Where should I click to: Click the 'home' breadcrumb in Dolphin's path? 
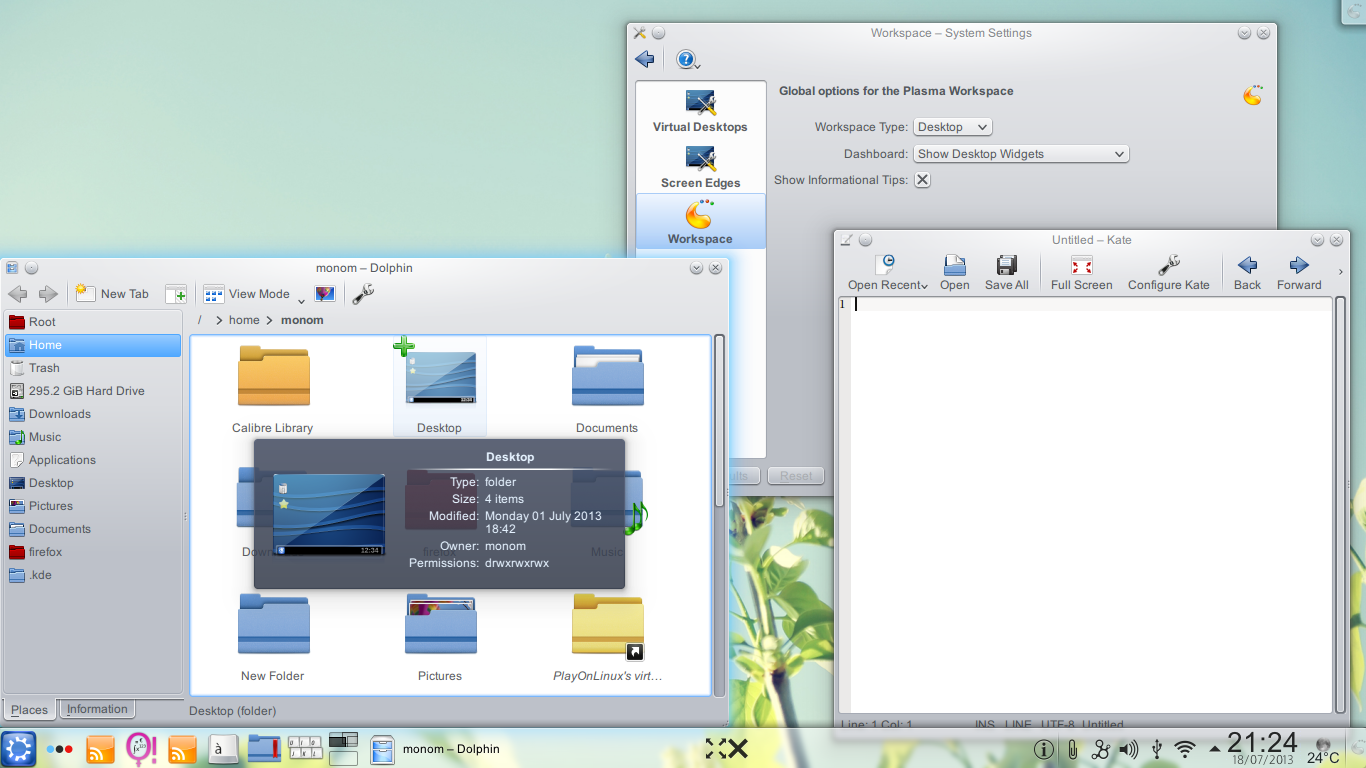click(244, 320)
